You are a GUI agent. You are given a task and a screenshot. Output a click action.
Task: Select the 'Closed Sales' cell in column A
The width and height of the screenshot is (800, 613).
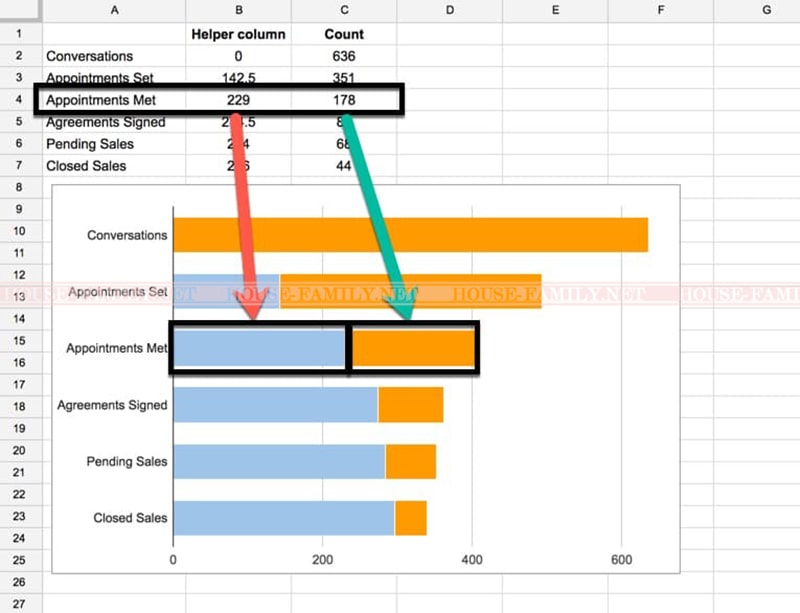(x=114, y=166)
